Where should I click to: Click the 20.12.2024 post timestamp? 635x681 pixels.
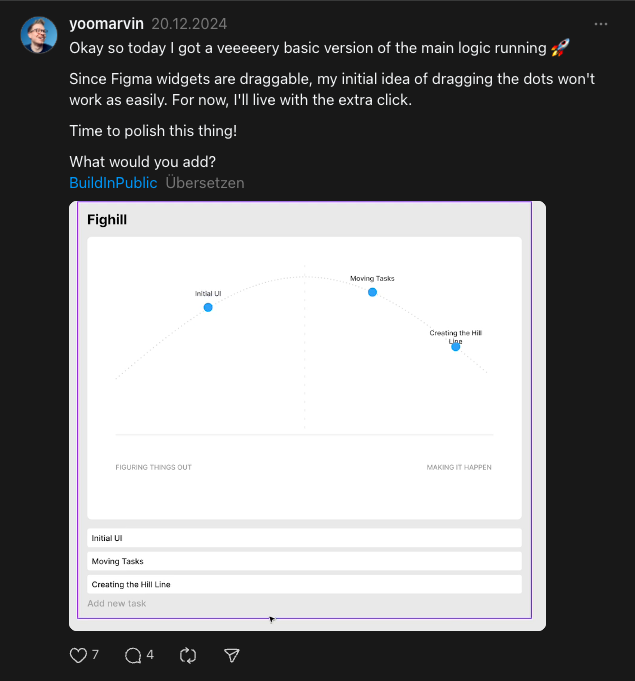click(x=187, y=23)
